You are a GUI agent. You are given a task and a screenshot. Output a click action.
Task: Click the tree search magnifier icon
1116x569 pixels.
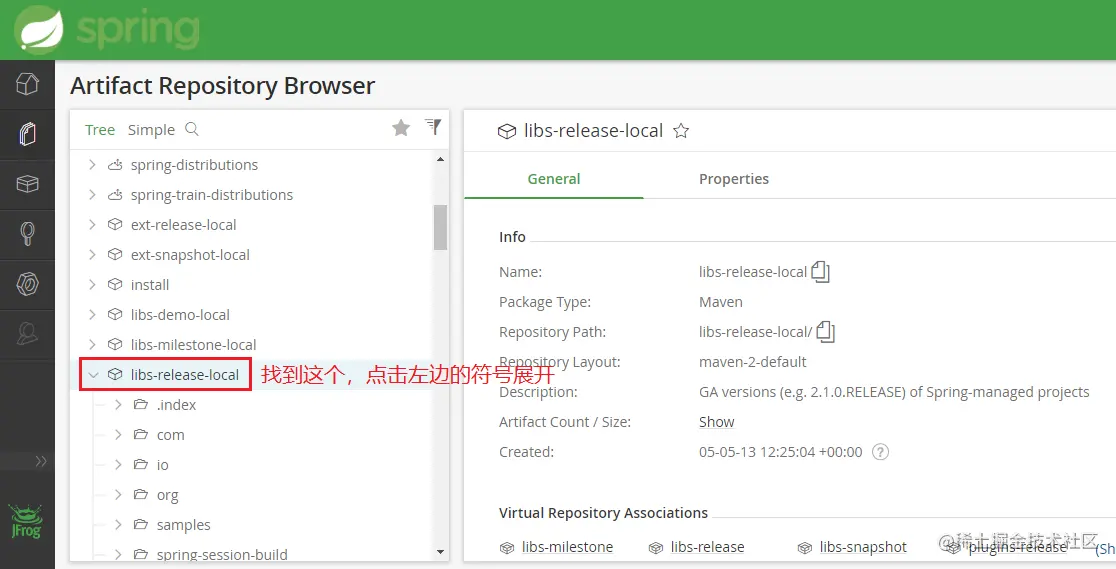point(191,129)
